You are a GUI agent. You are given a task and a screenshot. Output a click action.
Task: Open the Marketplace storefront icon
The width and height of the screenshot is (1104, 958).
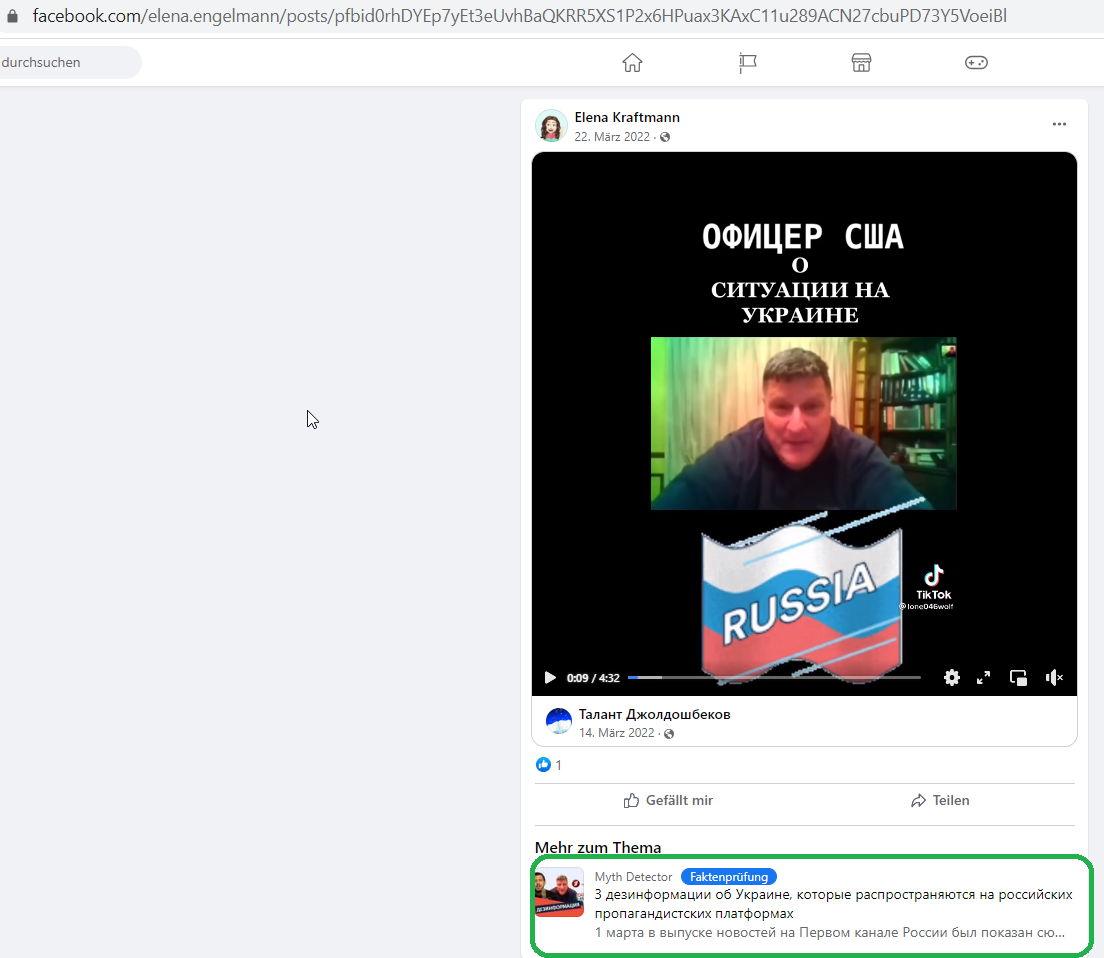[861, 63]
